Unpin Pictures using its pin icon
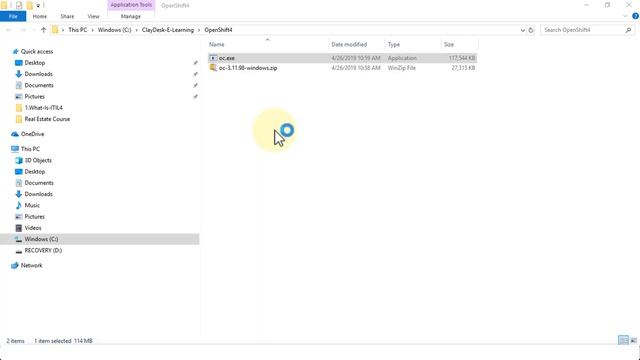Viewport: 640px width, 360px height. (x=196, y=97)
